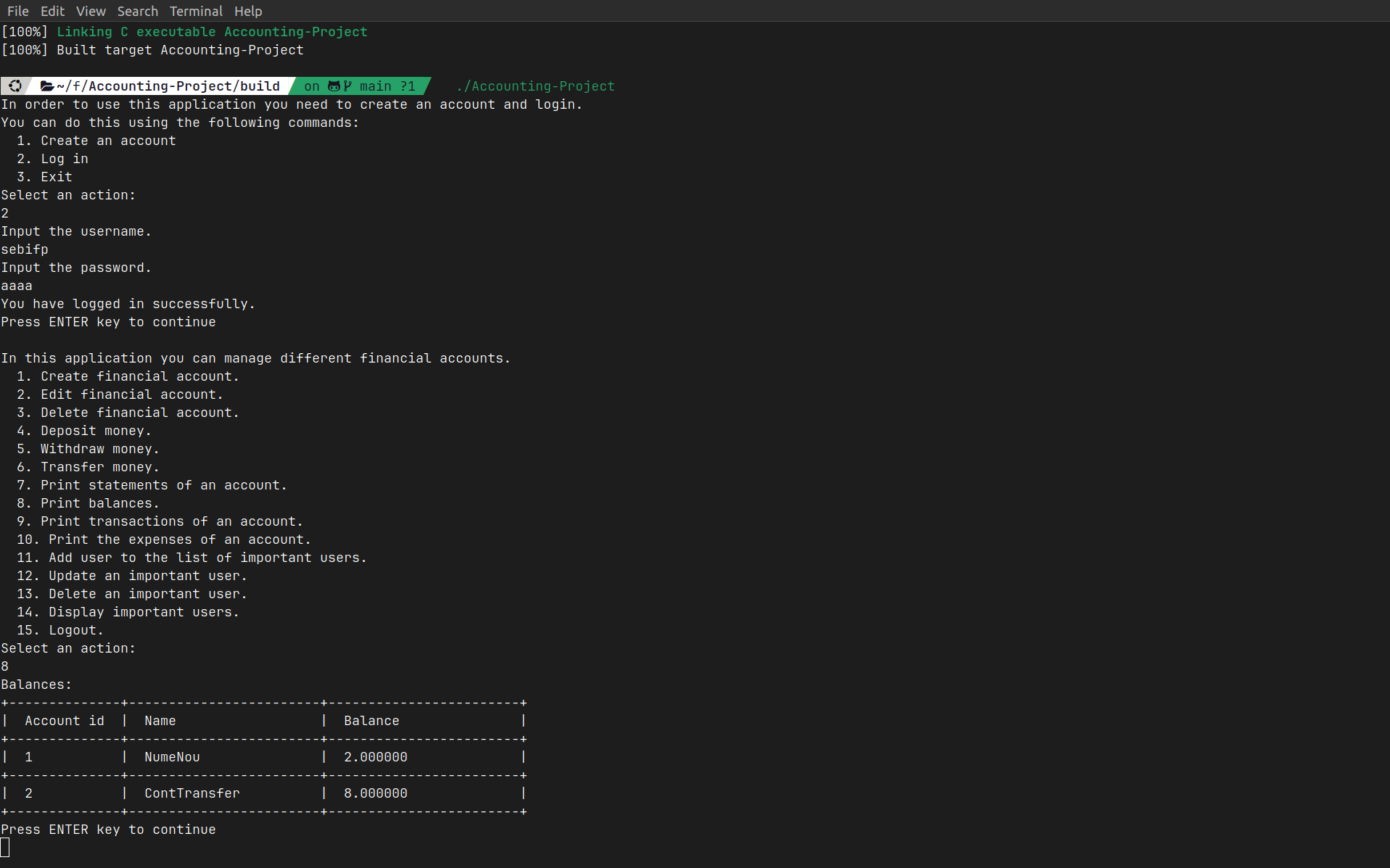Click the ~/f/Accounting-Project/build path
This screenshot has height=868, width=1390.
pos(168,86)
